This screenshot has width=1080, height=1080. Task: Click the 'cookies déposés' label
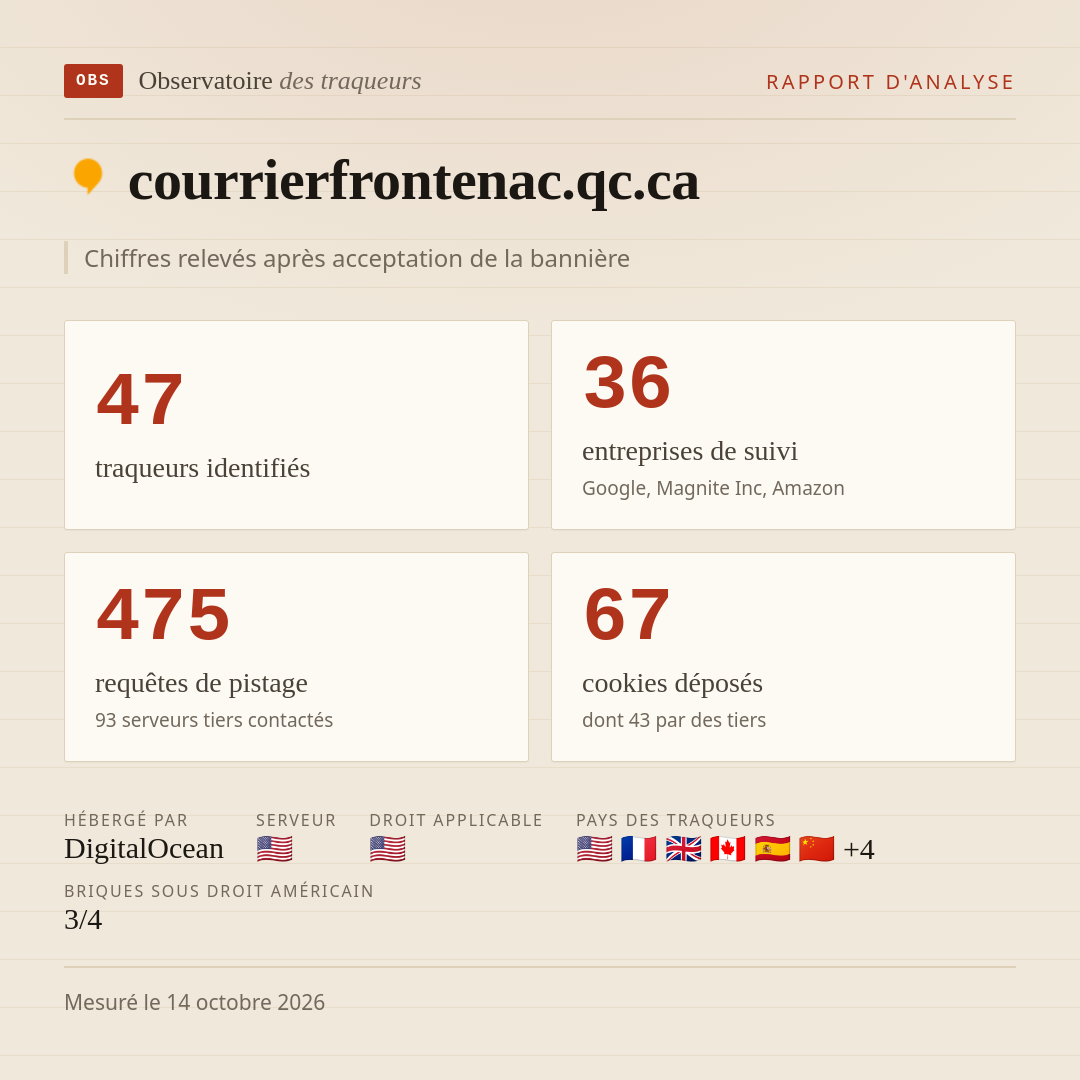pyautogui.click(x=672, y=683)
